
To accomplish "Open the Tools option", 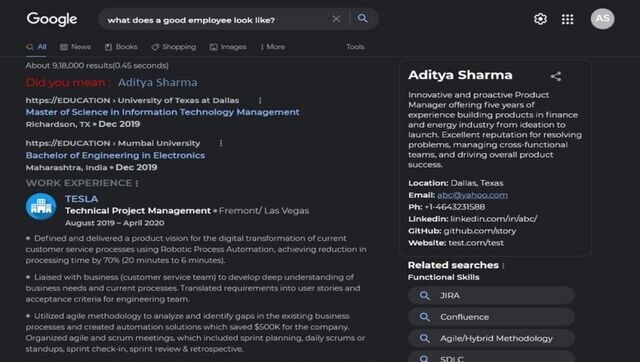I will [355, 47].
